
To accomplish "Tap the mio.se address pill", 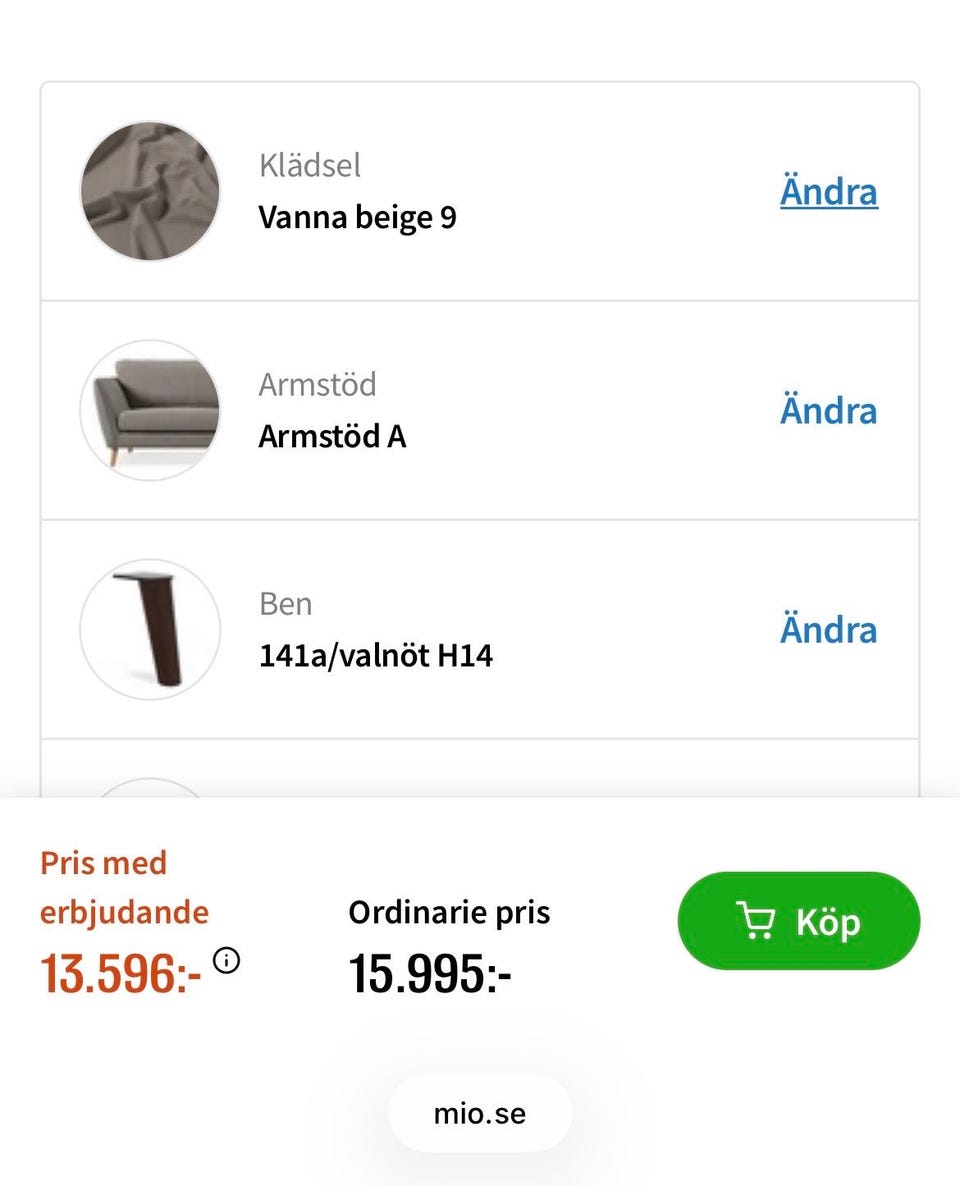I will pos(480,1113).
